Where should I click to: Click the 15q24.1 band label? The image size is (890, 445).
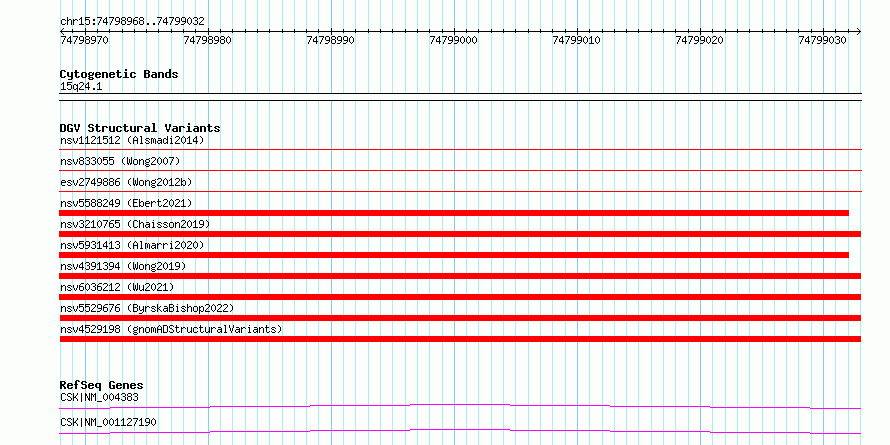click(x=81, y=87)
